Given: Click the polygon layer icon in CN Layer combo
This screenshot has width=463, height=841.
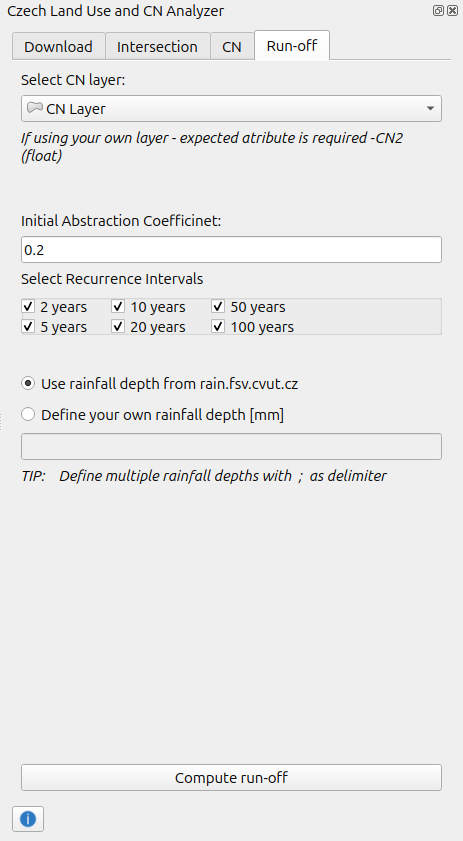Looking at the screenshot, I should pyautogui.click(x=35, y=107).
